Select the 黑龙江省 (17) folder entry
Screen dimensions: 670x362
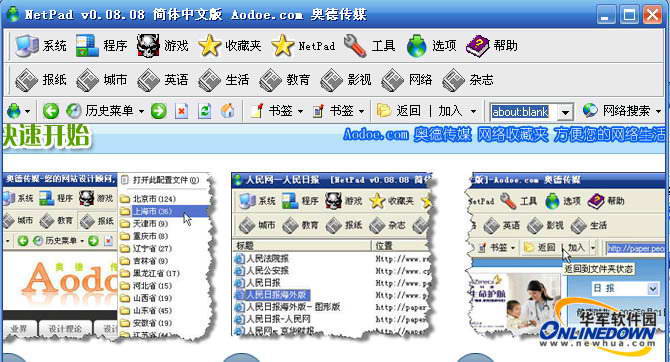(150, 273)
